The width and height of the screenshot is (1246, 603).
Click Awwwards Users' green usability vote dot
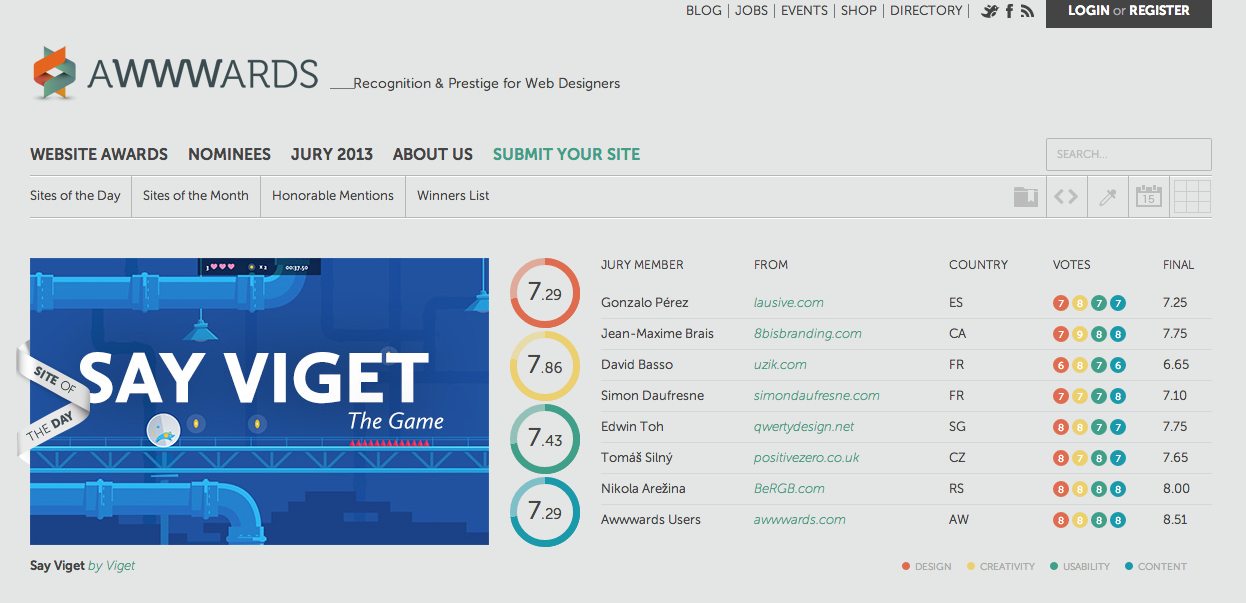(1099, 520)
